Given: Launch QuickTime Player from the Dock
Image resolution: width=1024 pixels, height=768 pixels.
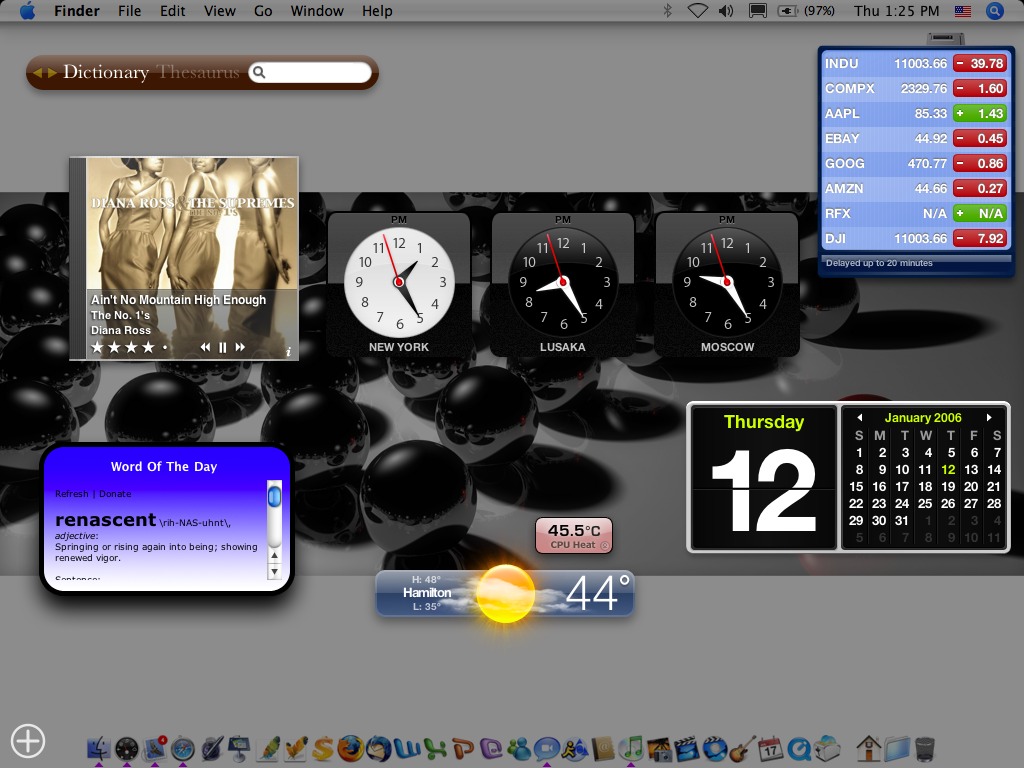Looking at the screenshot, I should coord(799,748).
